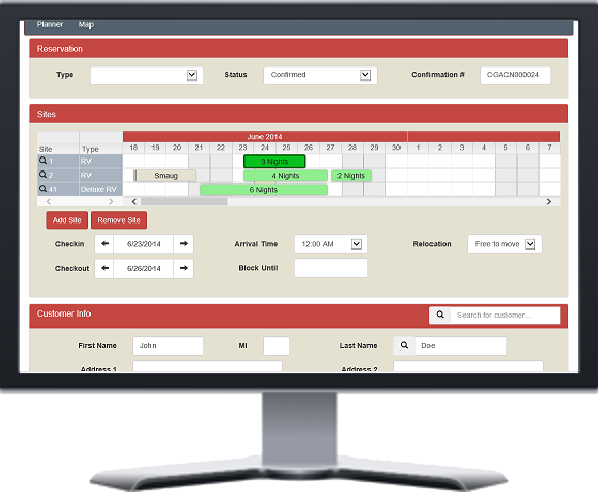Viewport: 598px width, 492px height.
Task: Click the Block Until input field
Action: (x=331, y=268)
